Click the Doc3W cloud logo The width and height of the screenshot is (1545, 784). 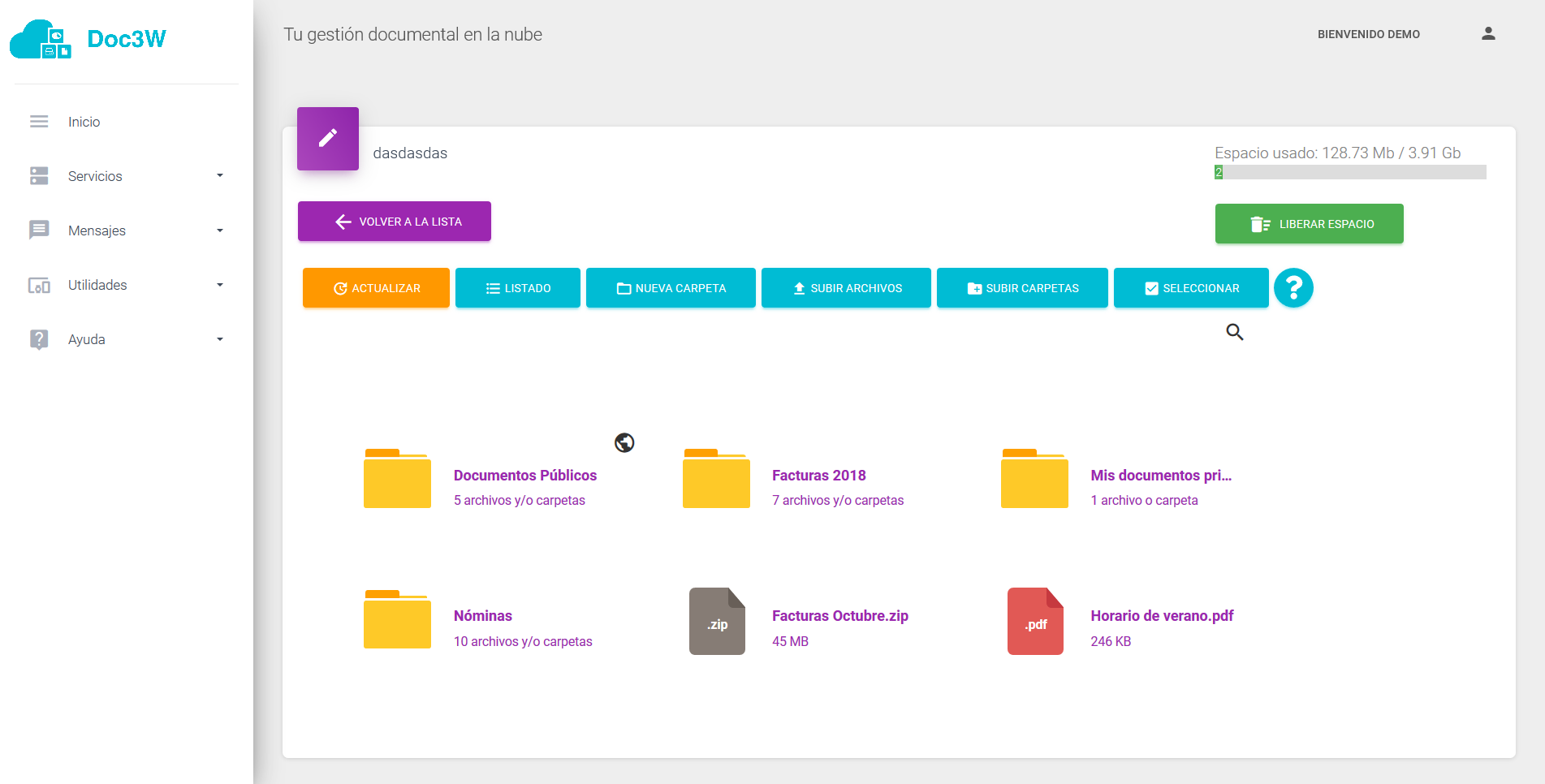(x=41, y=39)
